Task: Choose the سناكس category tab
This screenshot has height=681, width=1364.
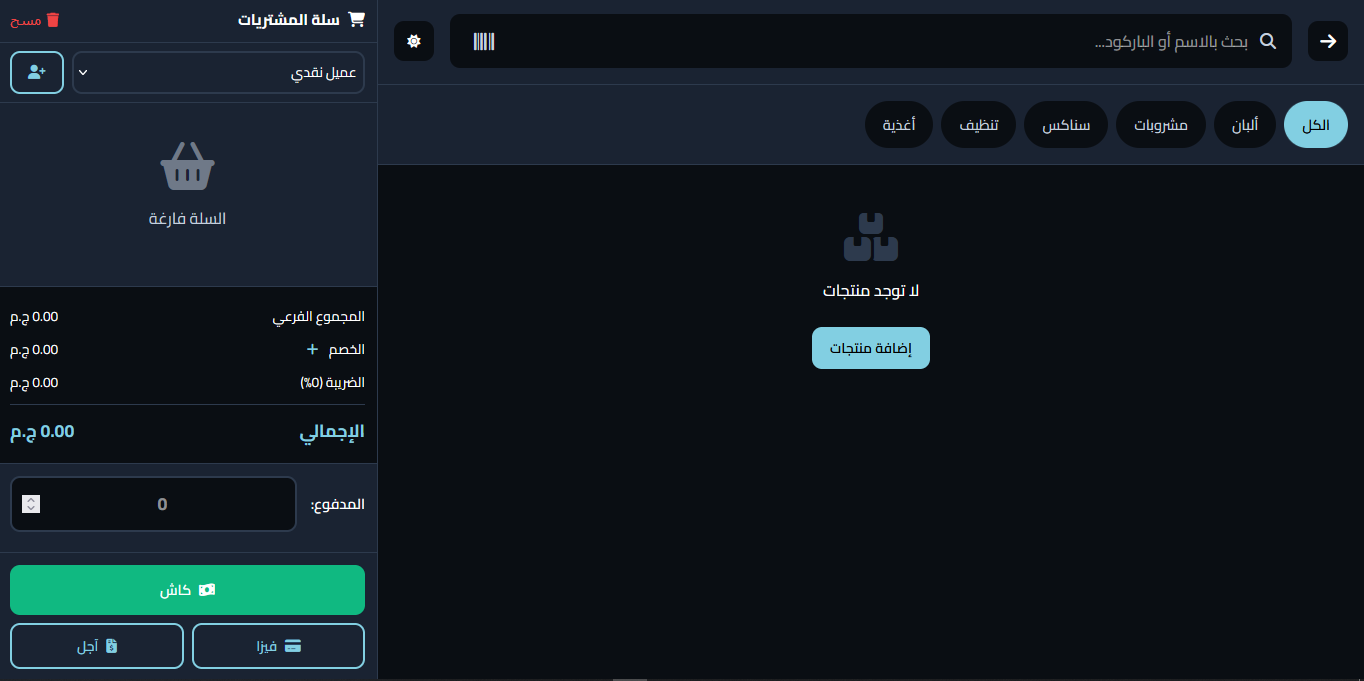Action: click(1065, 125)
